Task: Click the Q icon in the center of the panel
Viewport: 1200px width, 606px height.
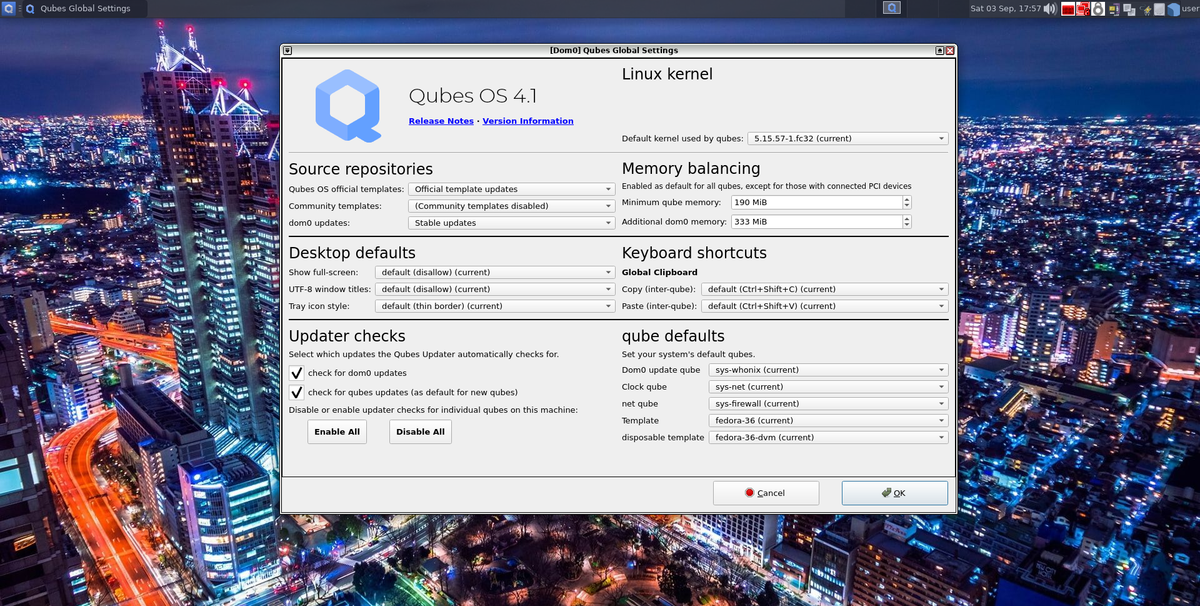Action: click(x=891, y=7)
